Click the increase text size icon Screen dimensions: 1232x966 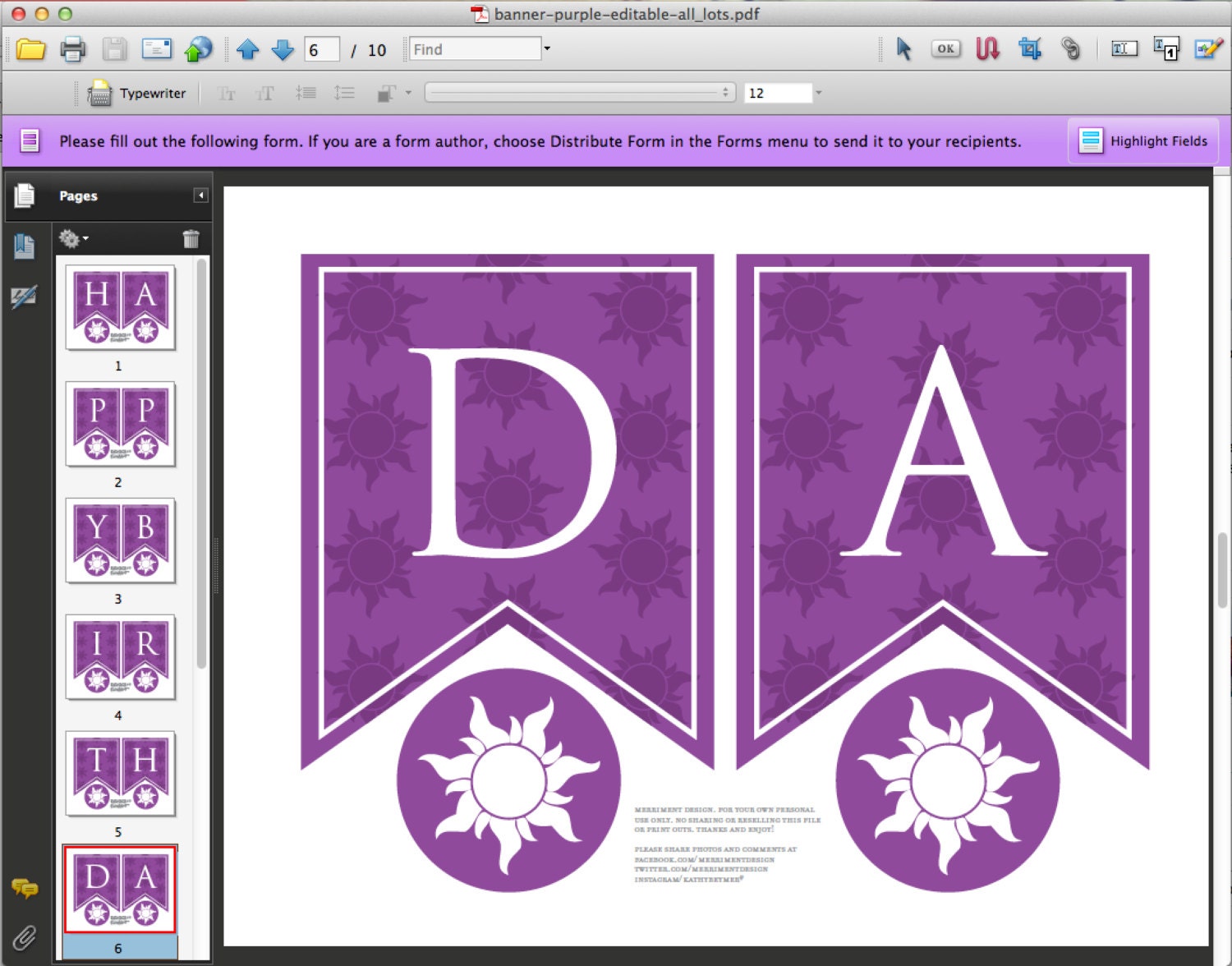[x=264, y=94]
